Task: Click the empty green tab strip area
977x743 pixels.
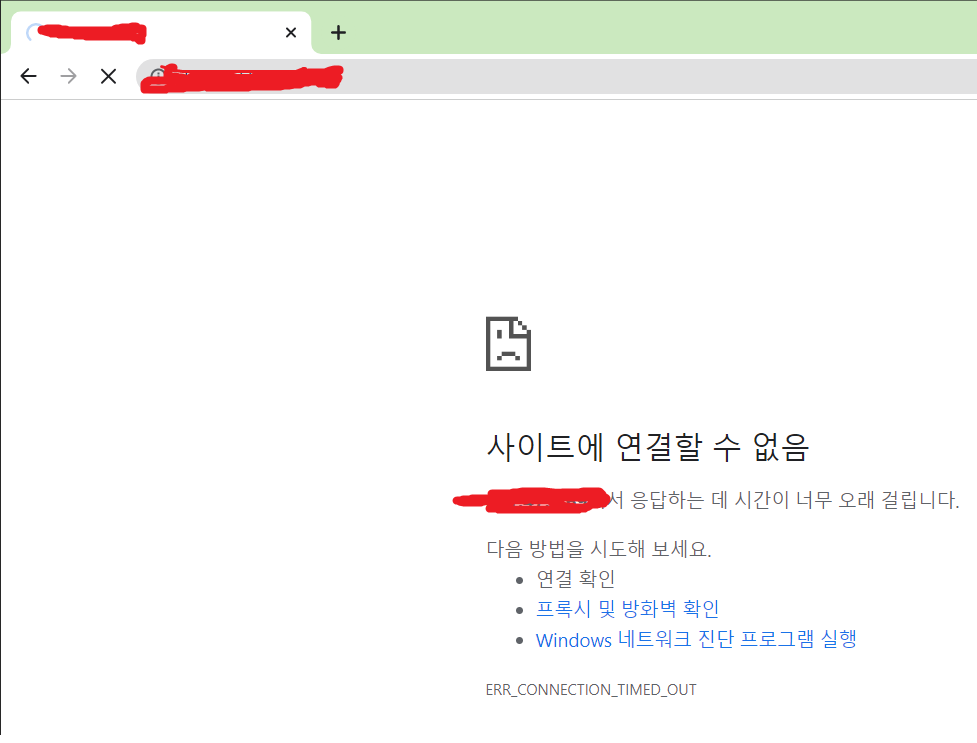Action: pos(660,28)
